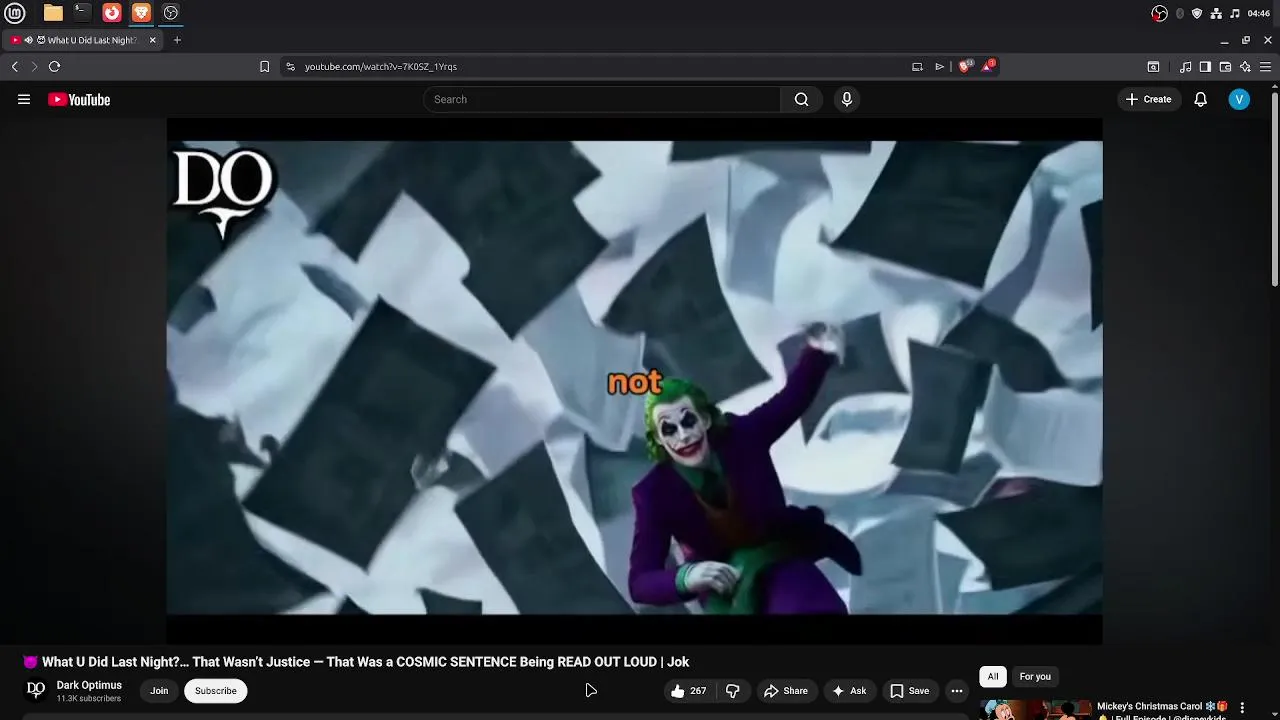Open the YouTube guide menu
Image resolution: width=1280 pixels, height=720 pixels.
pos(24,99)
